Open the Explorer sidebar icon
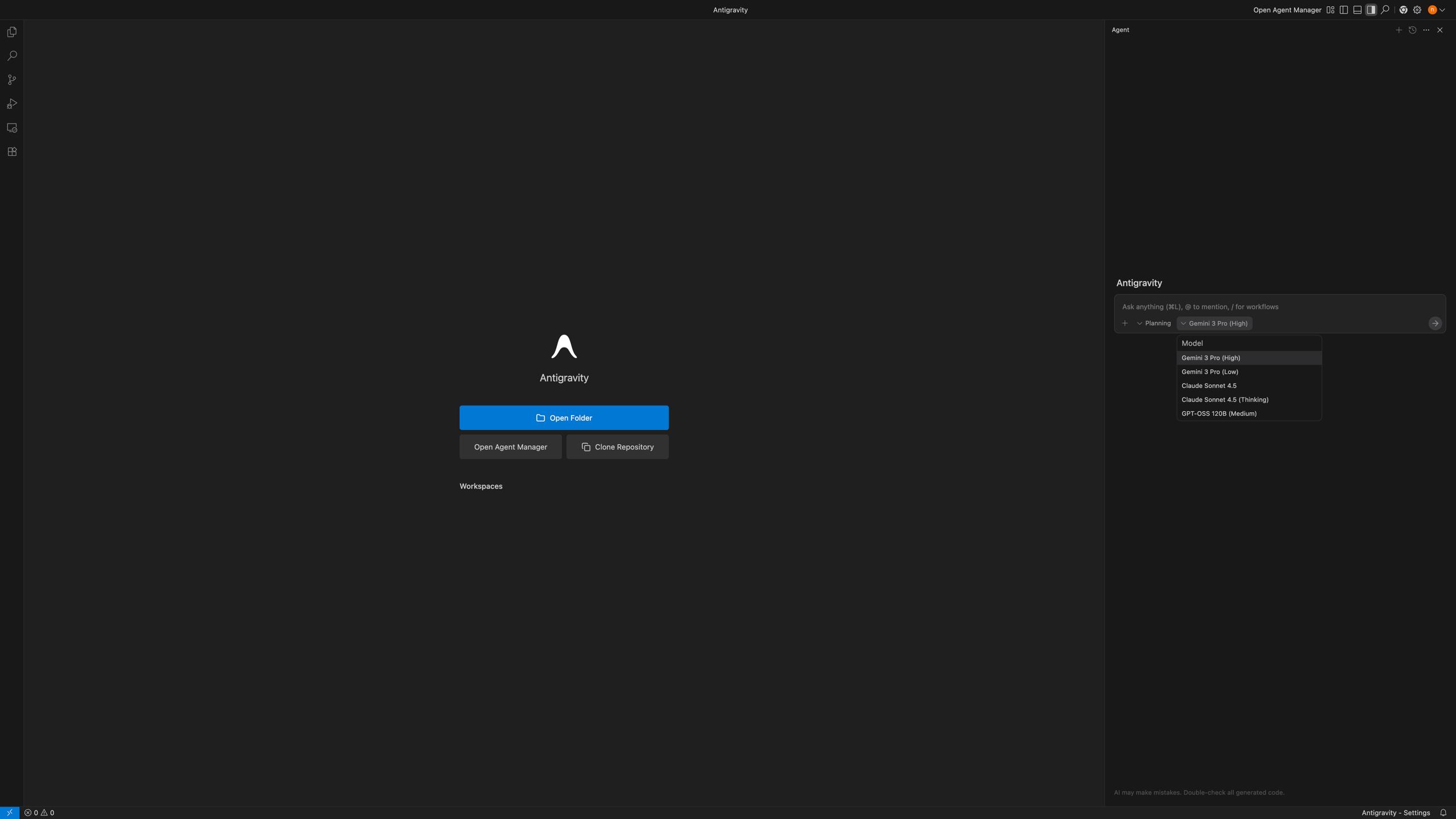Viewport: 1456px width, 819px height. [12, 32]
